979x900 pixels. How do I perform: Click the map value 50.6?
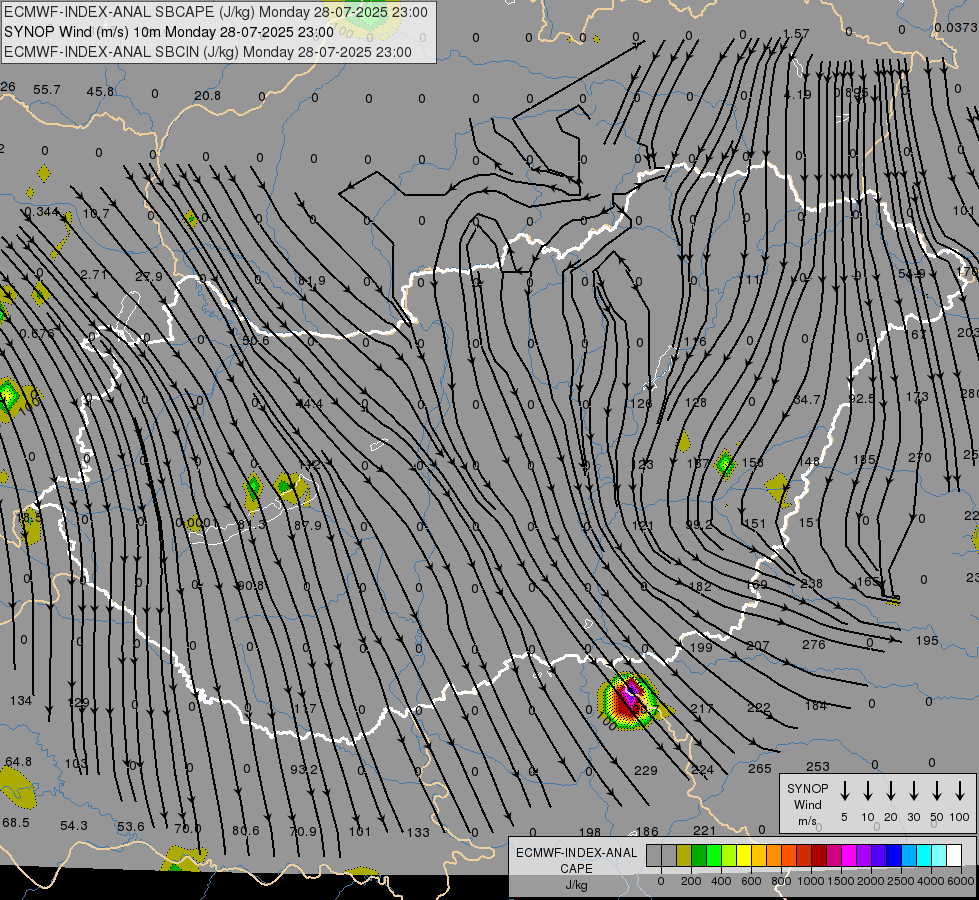coord(256,341)
